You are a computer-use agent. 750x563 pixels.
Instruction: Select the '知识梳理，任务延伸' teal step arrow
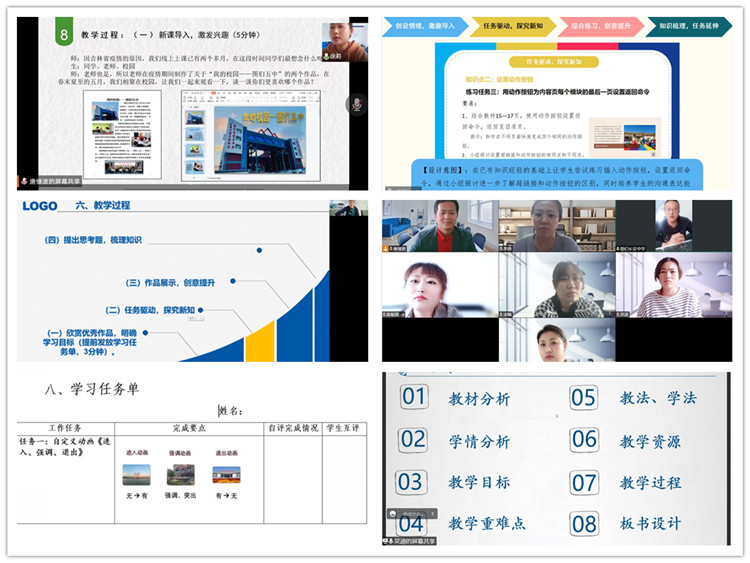[x=689, y=26]
